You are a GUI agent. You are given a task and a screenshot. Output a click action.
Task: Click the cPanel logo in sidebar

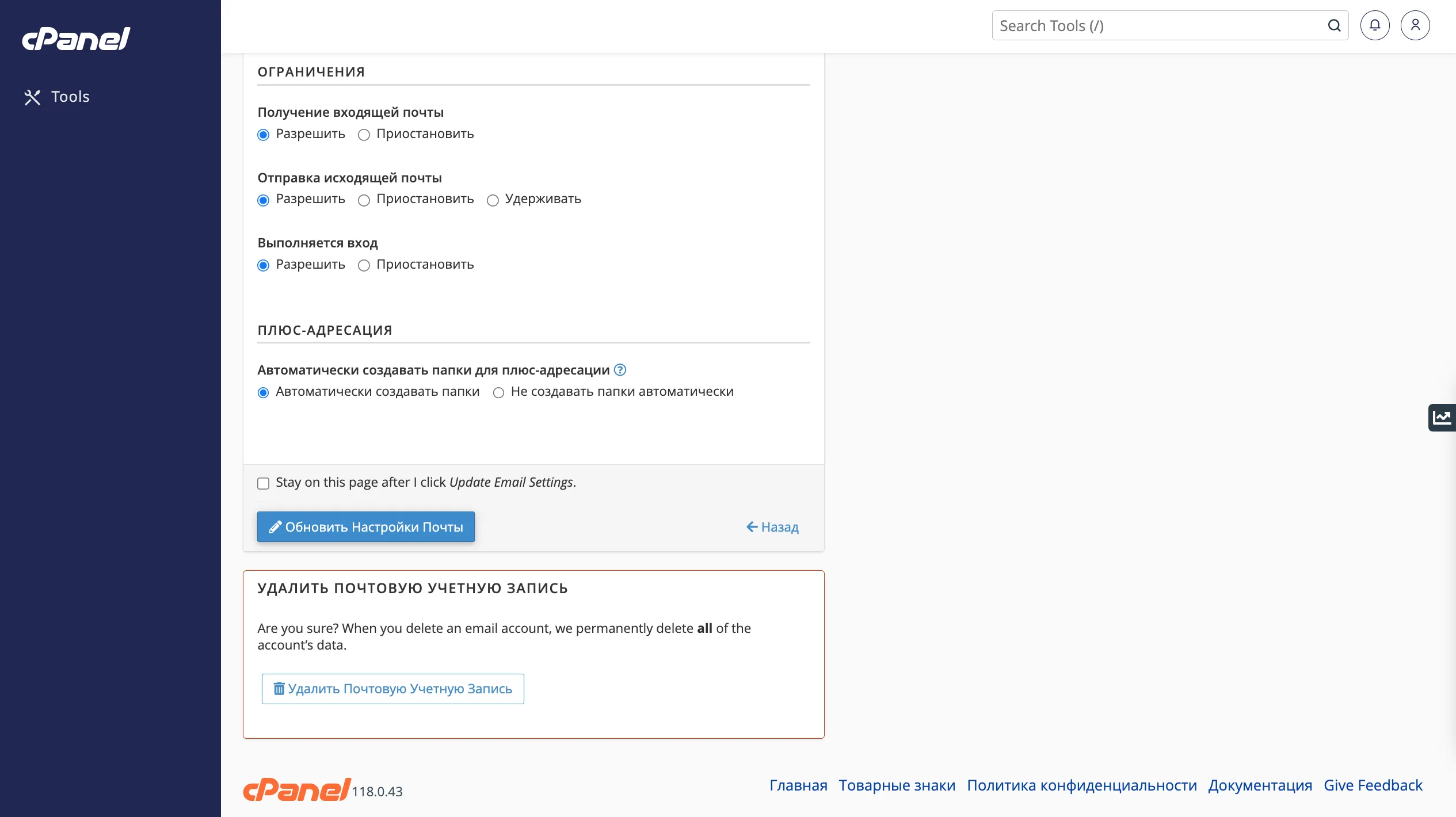tap(76, 39)
